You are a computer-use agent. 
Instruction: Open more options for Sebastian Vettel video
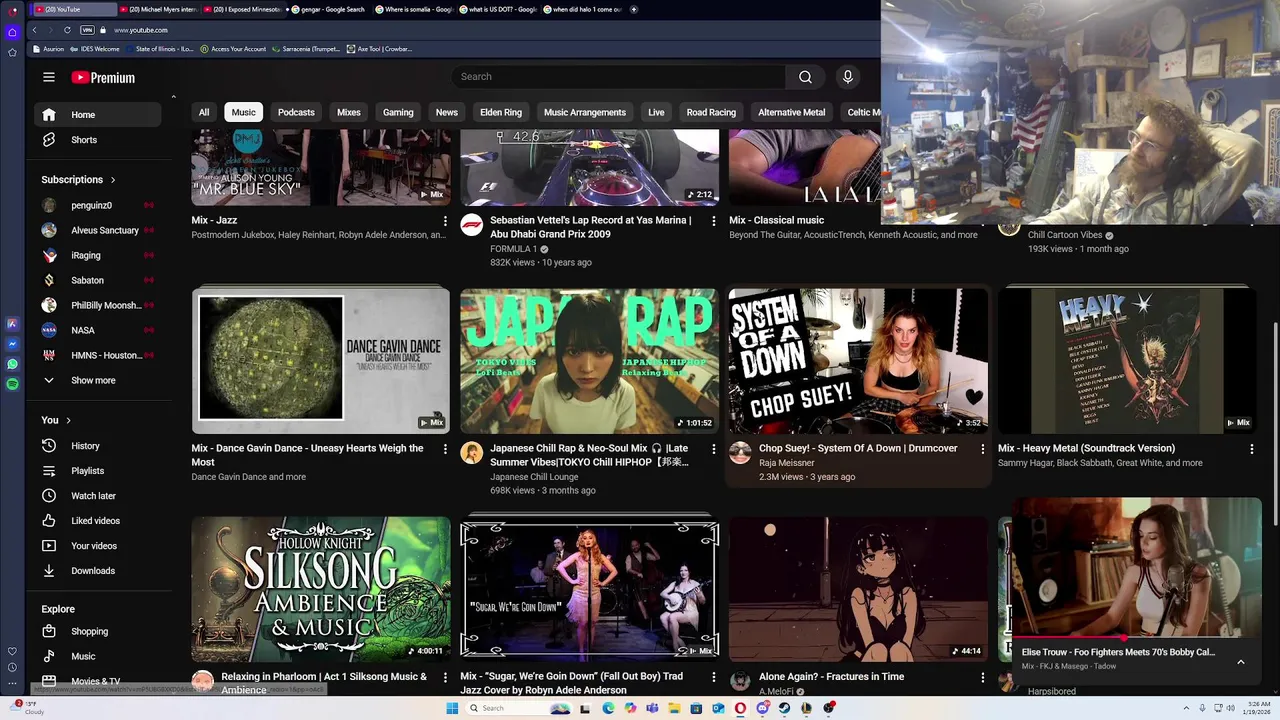pyautogui.click(x=714, y=221)
